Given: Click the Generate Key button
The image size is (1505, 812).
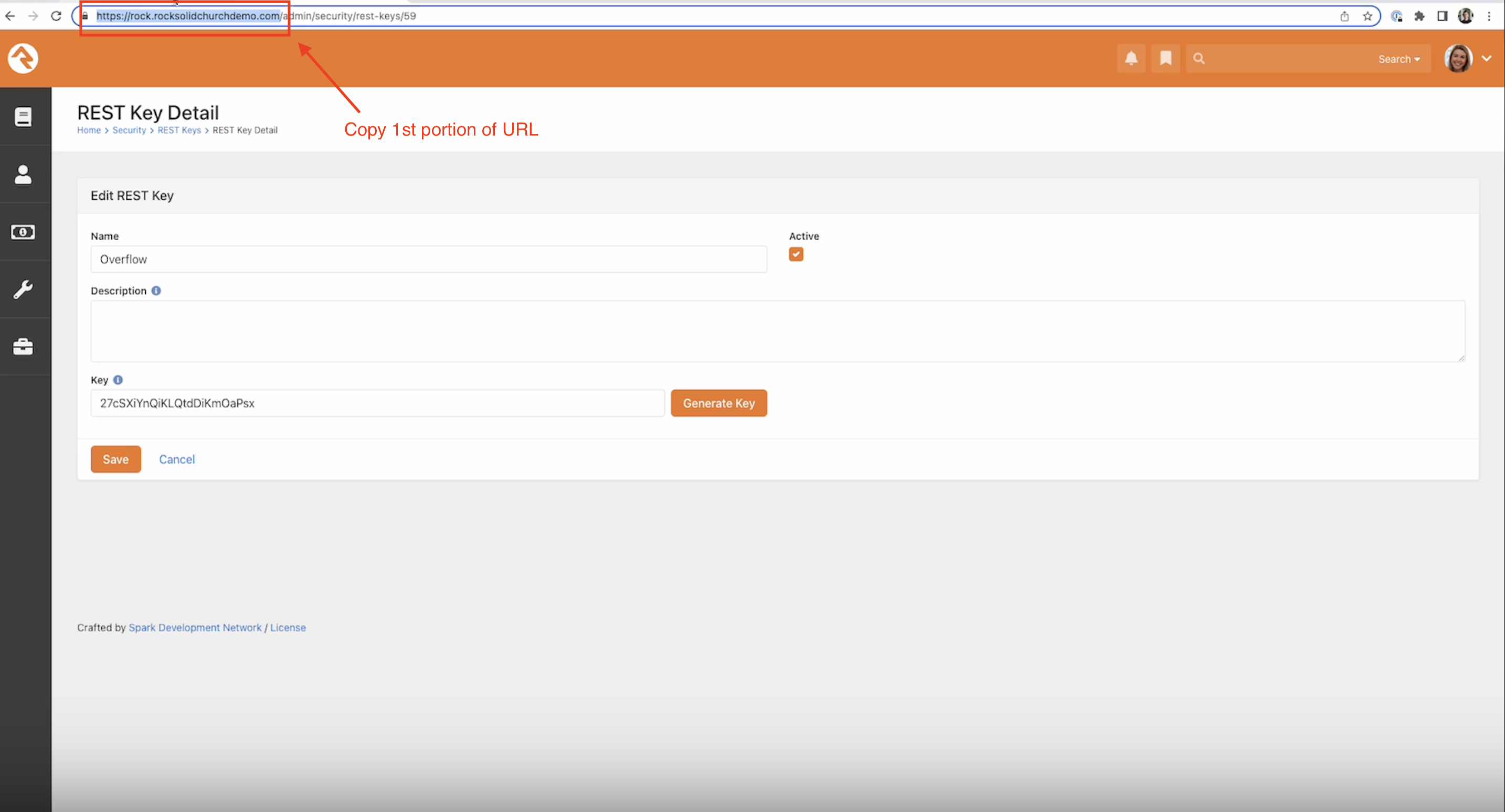Looking at the screenshot, I should [718, 403].
